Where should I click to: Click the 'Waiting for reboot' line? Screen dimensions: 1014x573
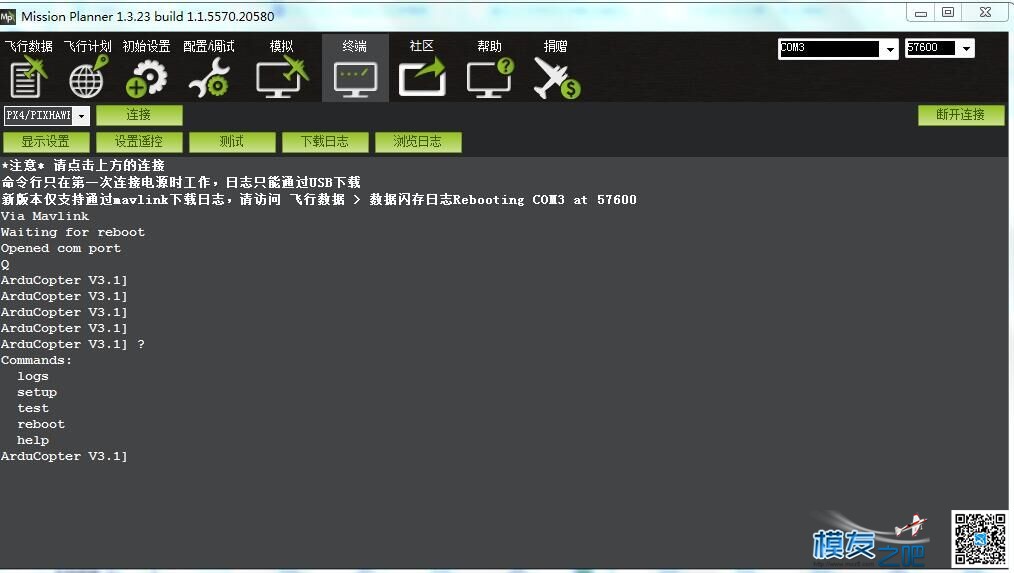73,232
